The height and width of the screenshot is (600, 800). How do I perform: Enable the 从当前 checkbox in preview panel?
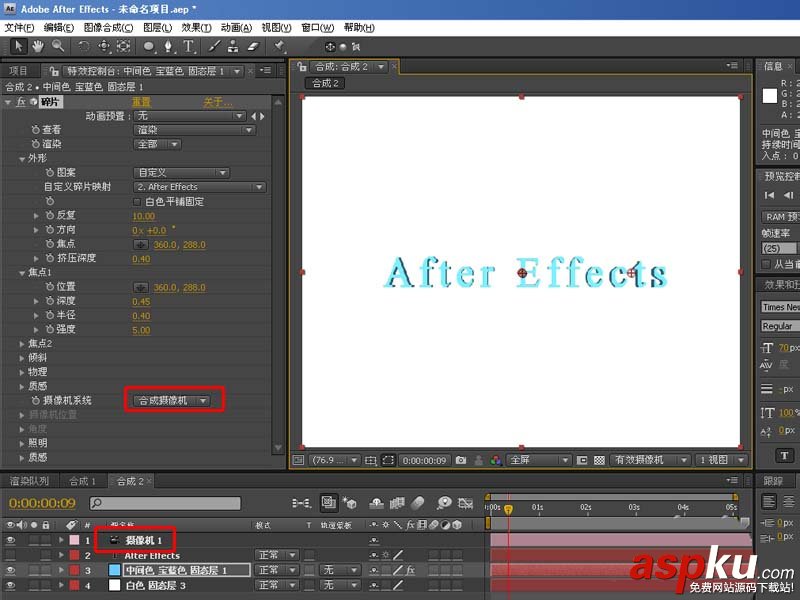[x=765, y=264]
